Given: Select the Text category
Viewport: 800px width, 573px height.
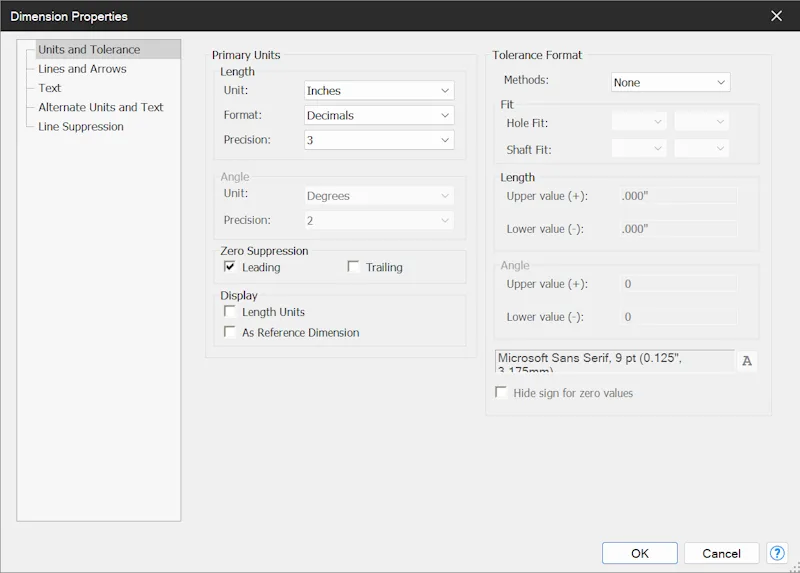Looking at the screenshot, I should pyautogui.click(x=49, y=88).
